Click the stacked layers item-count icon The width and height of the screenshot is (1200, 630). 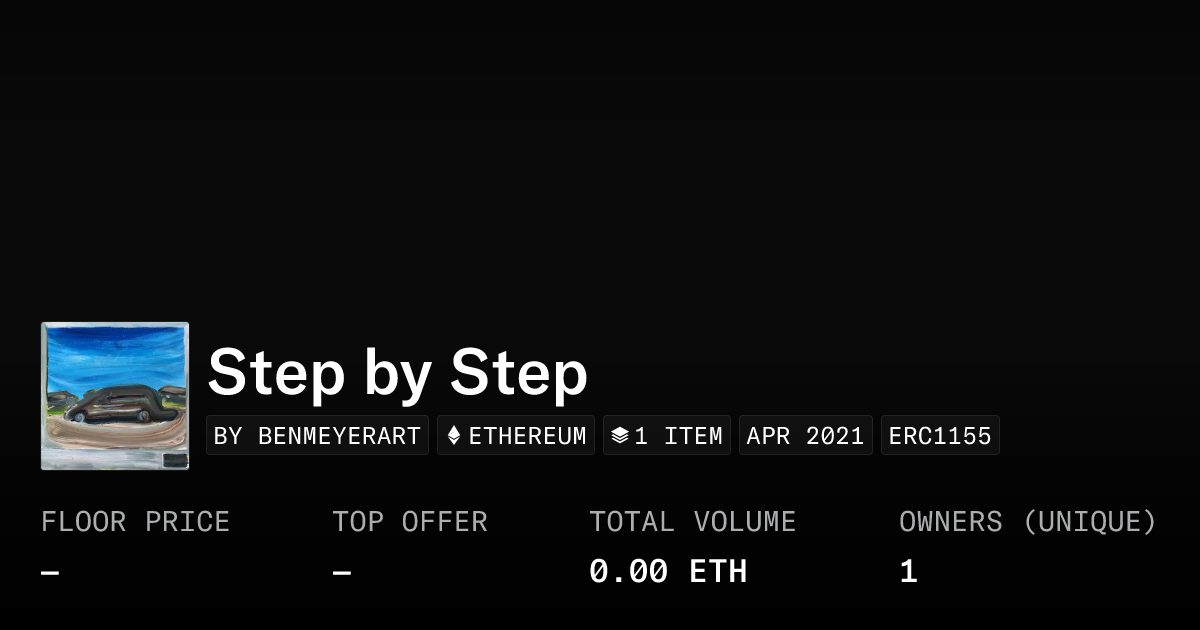[620, 436]
